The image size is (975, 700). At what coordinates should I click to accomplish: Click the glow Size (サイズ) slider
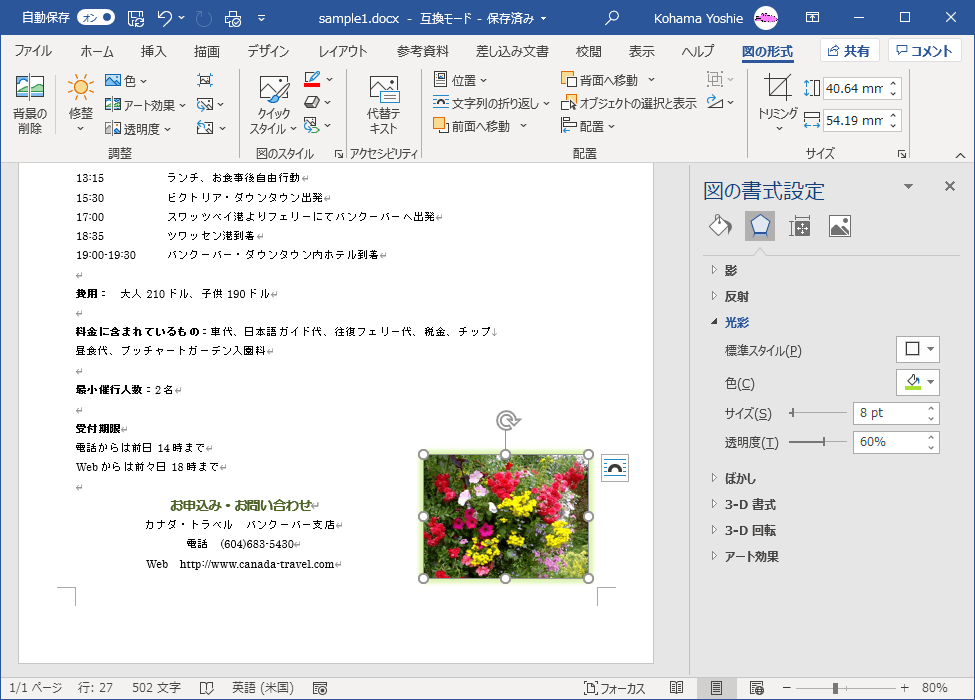pyautogui.click(x=818, y=412)
